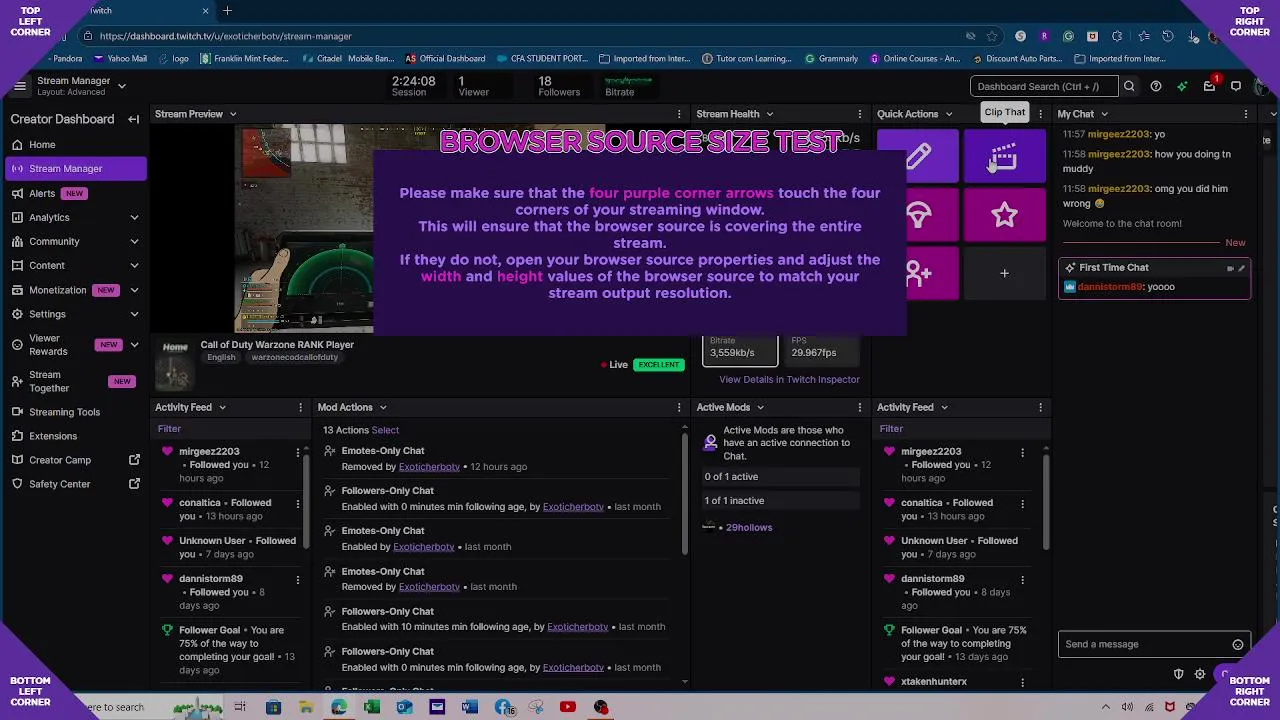Click the star quick action tile

1004,215
